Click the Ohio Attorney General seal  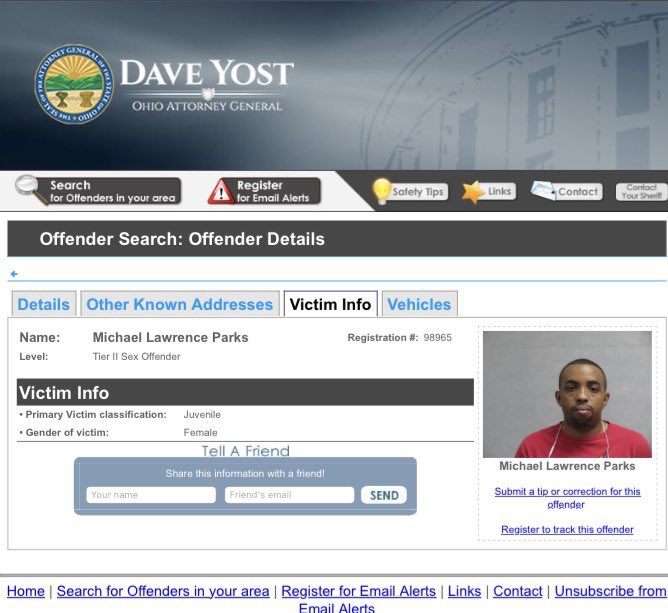pos(74,84)
